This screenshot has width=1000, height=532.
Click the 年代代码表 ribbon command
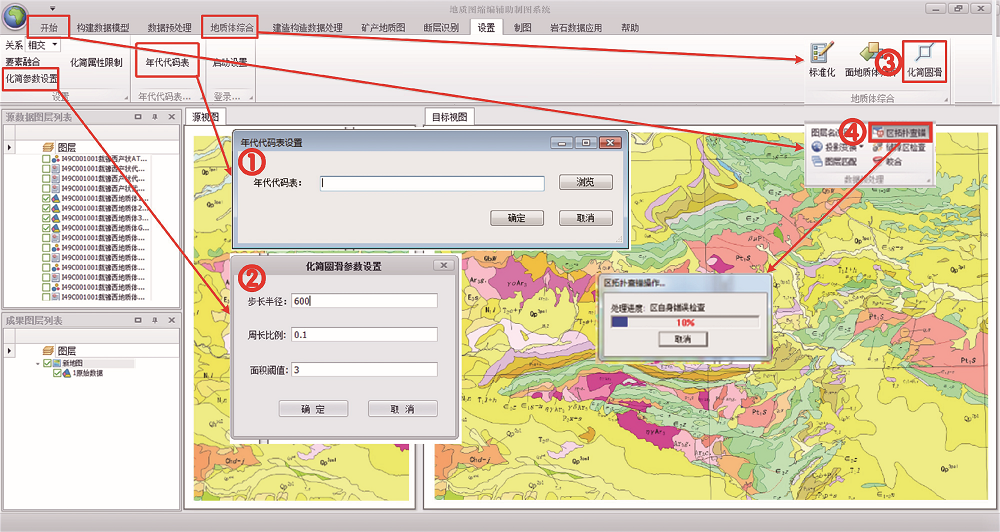(x=167, y=63)
